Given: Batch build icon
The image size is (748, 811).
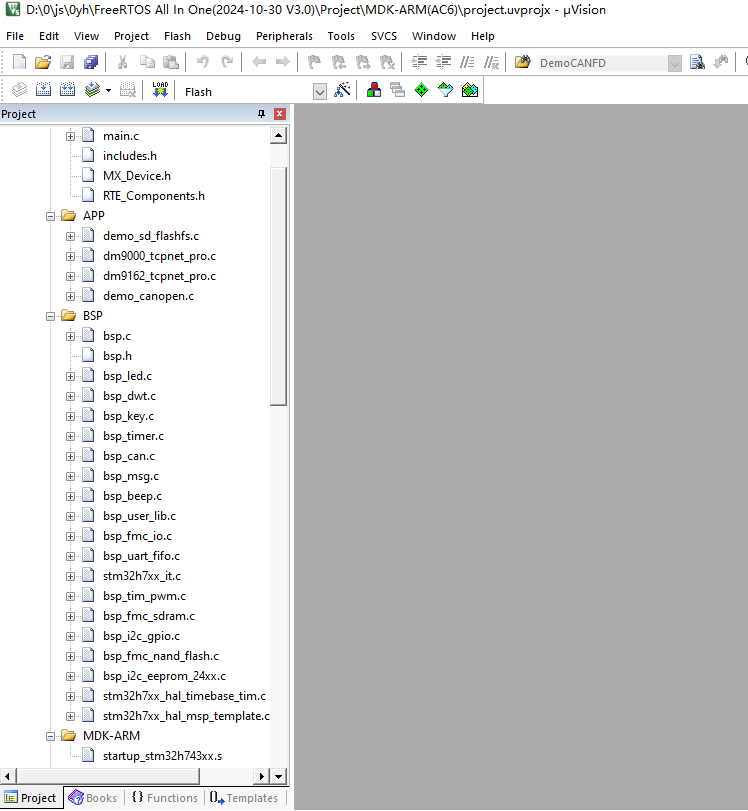Looking at the screenshot, I should [92, 90].
